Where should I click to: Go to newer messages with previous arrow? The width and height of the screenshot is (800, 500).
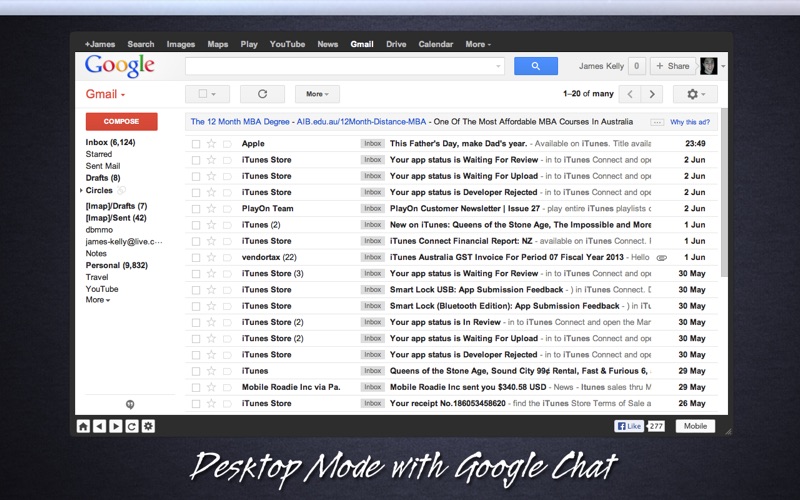coord(630,94)
